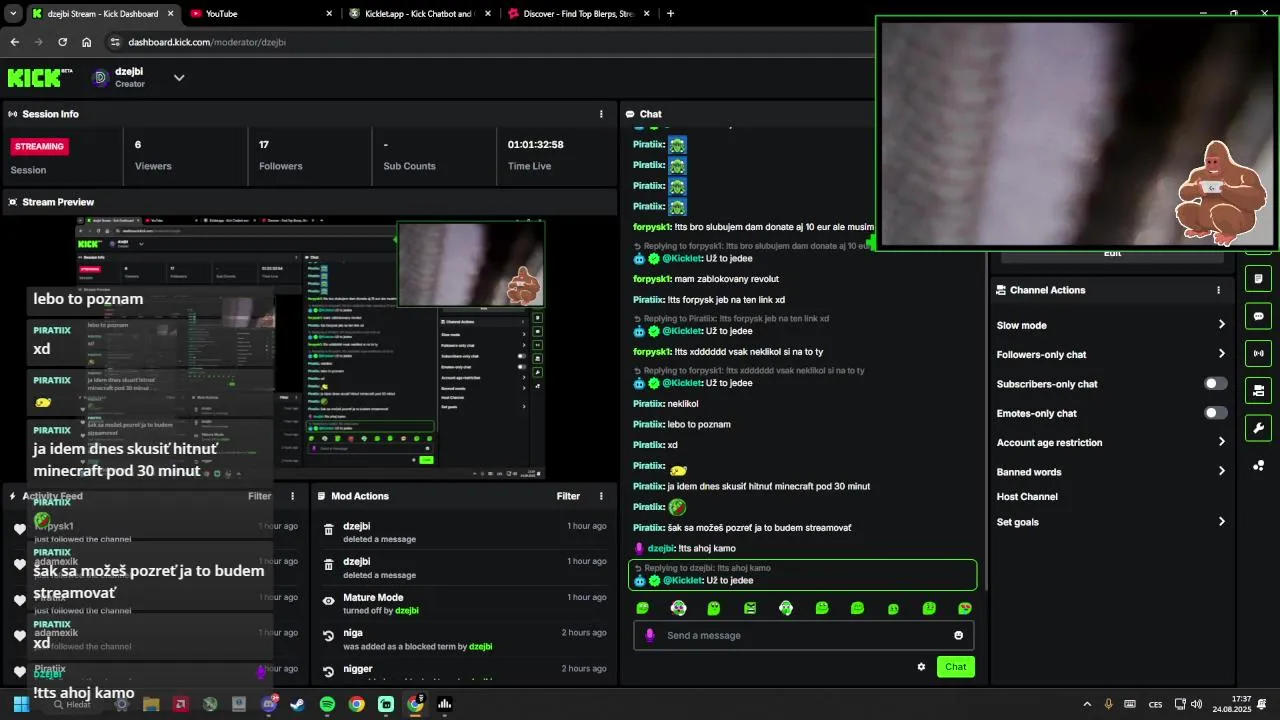
Task: Click the broadcast signal sidebar icon
Action: (x=1258, y=352)
